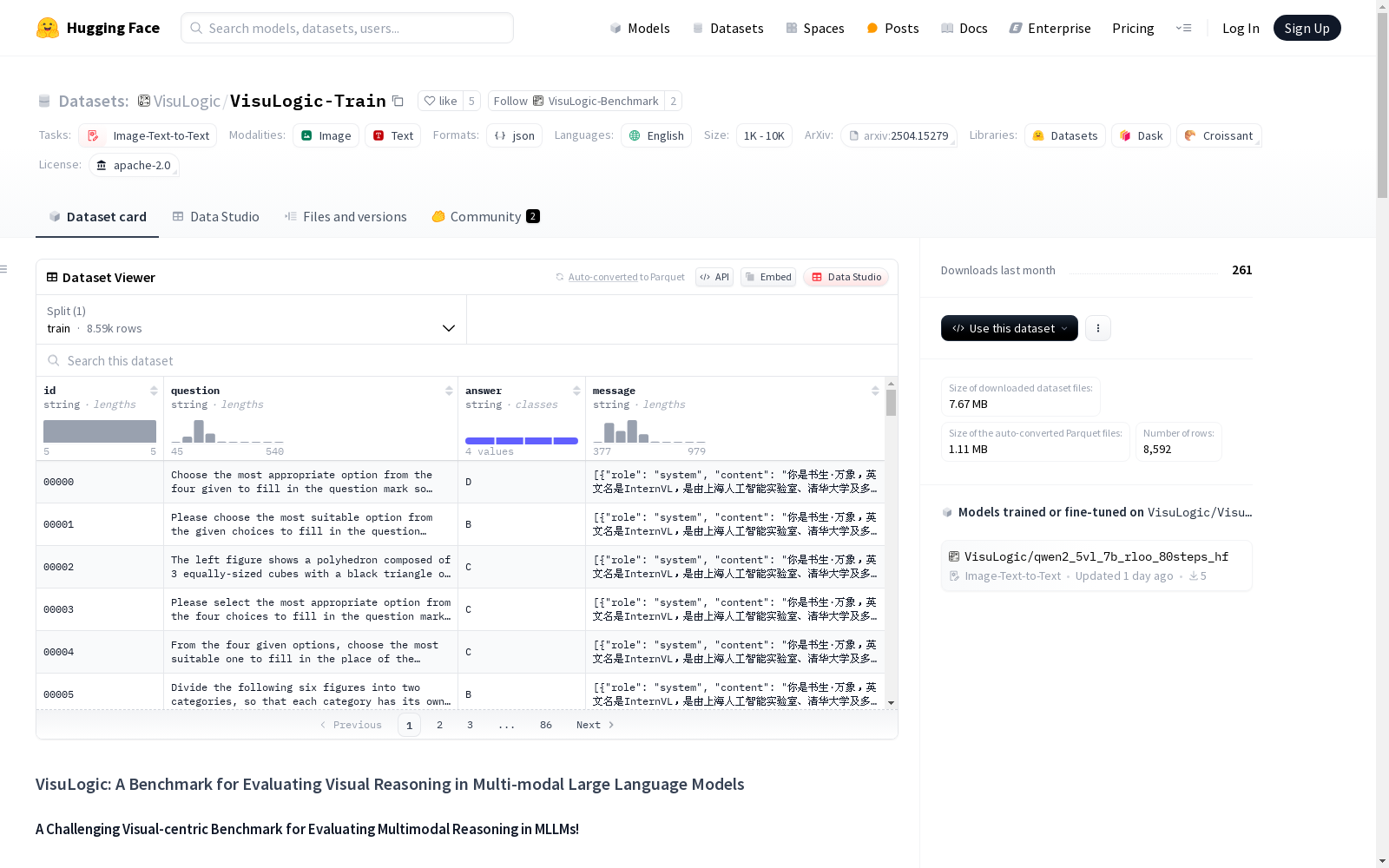Open the navigation more-options menu icon

[x=1183, y=28]
